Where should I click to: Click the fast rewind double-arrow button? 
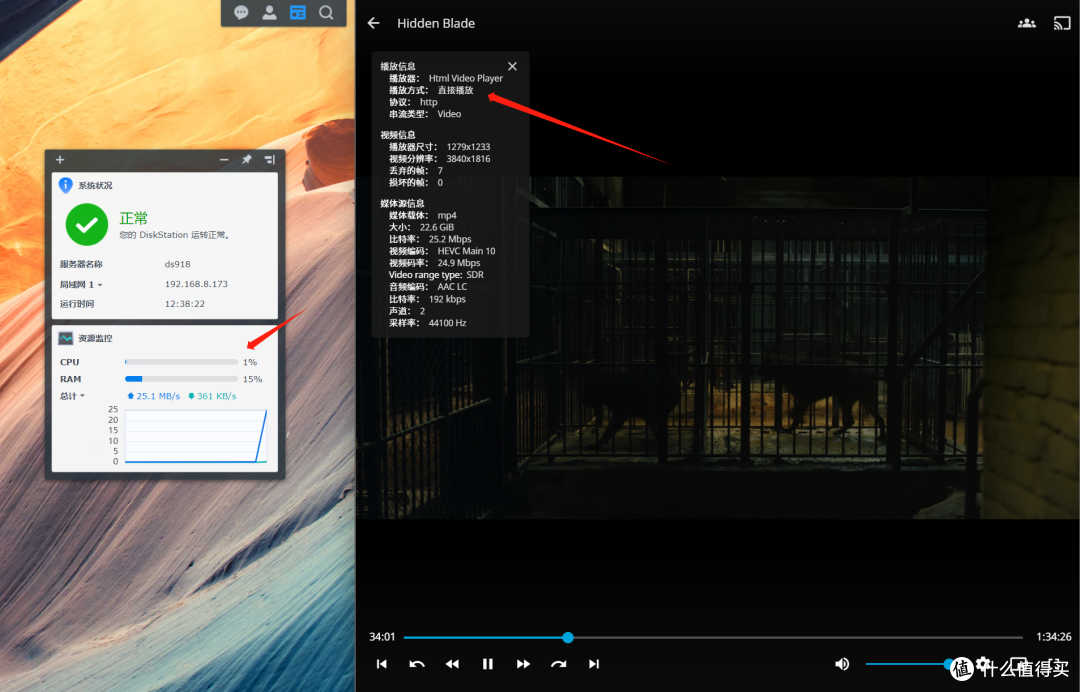[x=452, y=664]
